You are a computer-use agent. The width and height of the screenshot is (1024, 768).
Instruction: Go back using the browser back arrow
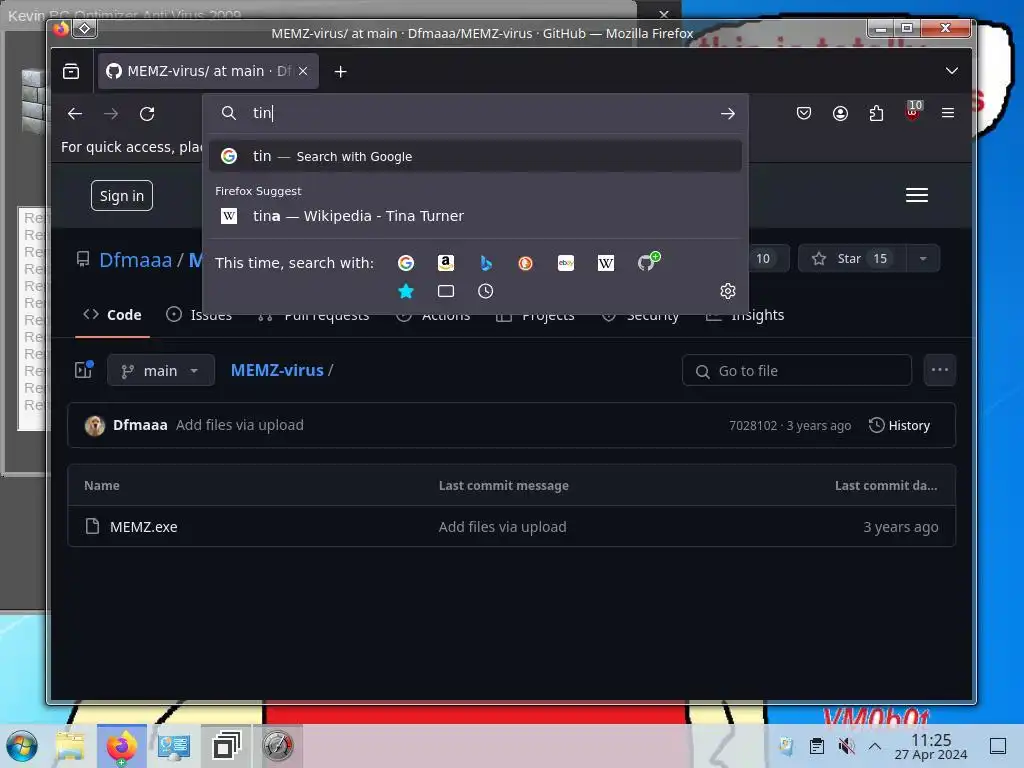75,114
